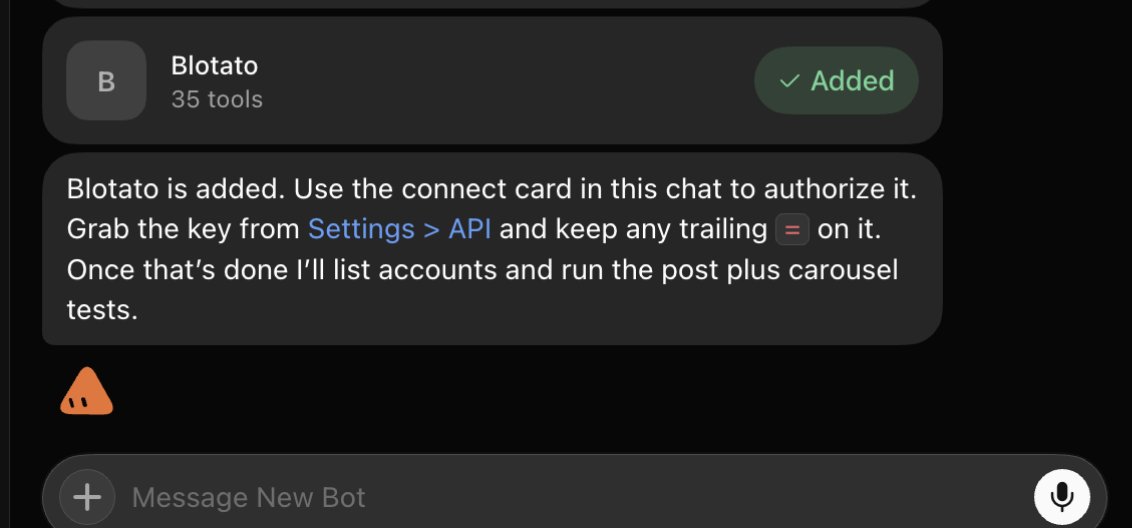
Task: Select the red equals sign code chip
Action: coord(792,230)
